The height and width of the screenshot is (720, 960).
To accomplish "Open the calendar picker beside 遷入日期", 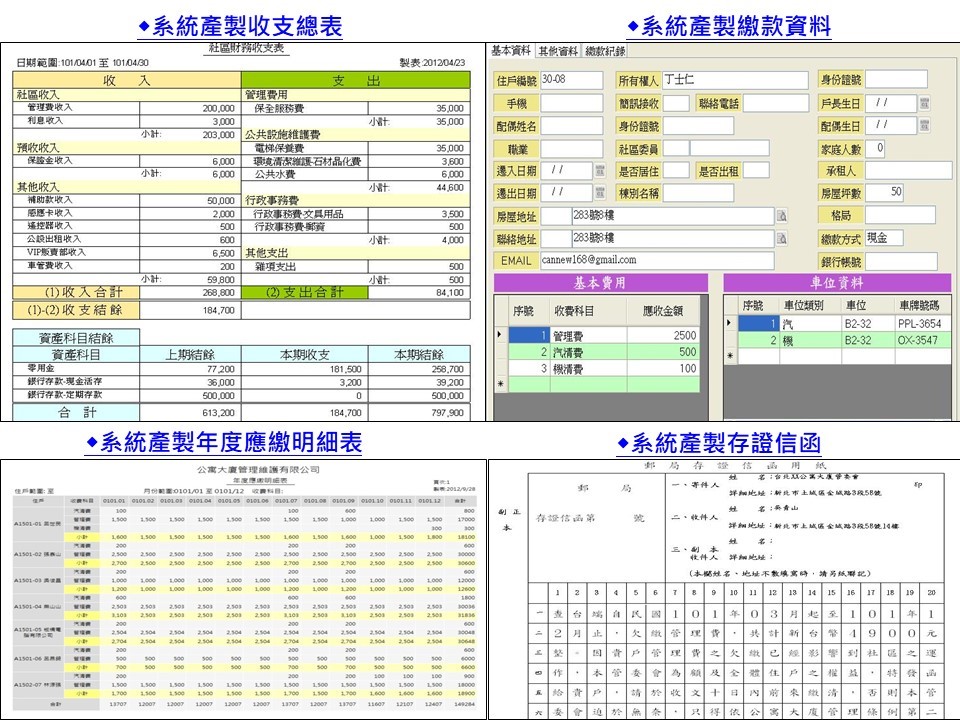I will pyautogui.click(x=600, y=171).
